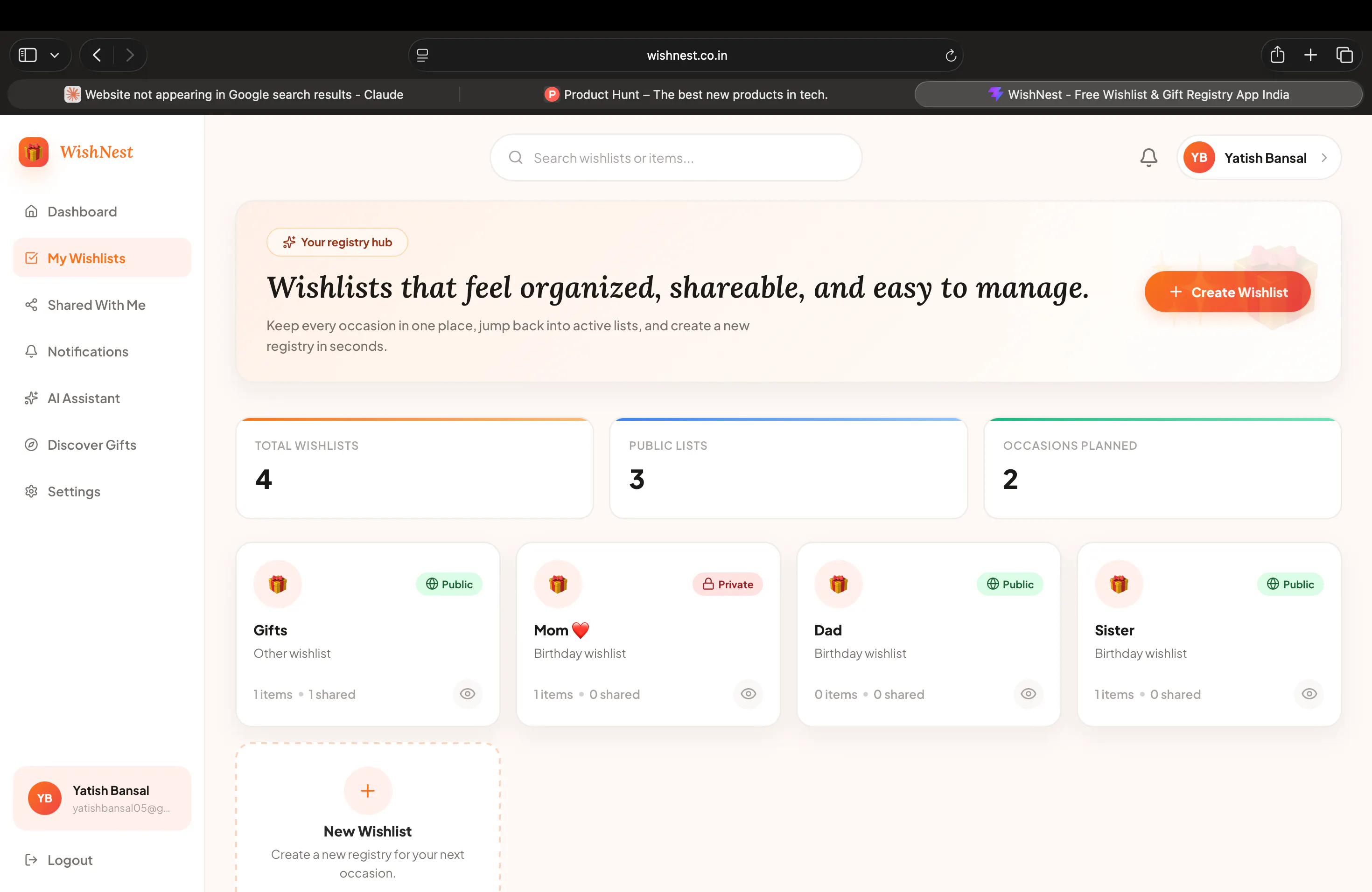View the Sister wishlist via eye icon
Viewport: 1372px width, 892px height.
coord(1309,694)
